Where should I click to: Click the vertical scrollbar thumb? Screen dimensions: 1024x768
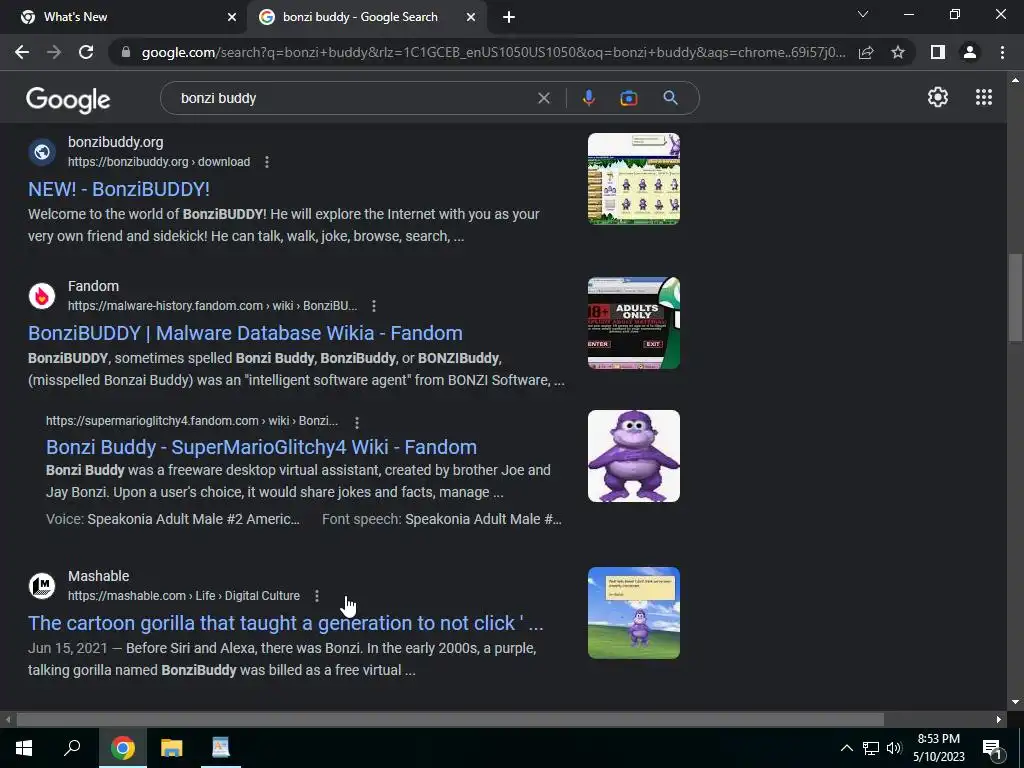(1015, 297)
